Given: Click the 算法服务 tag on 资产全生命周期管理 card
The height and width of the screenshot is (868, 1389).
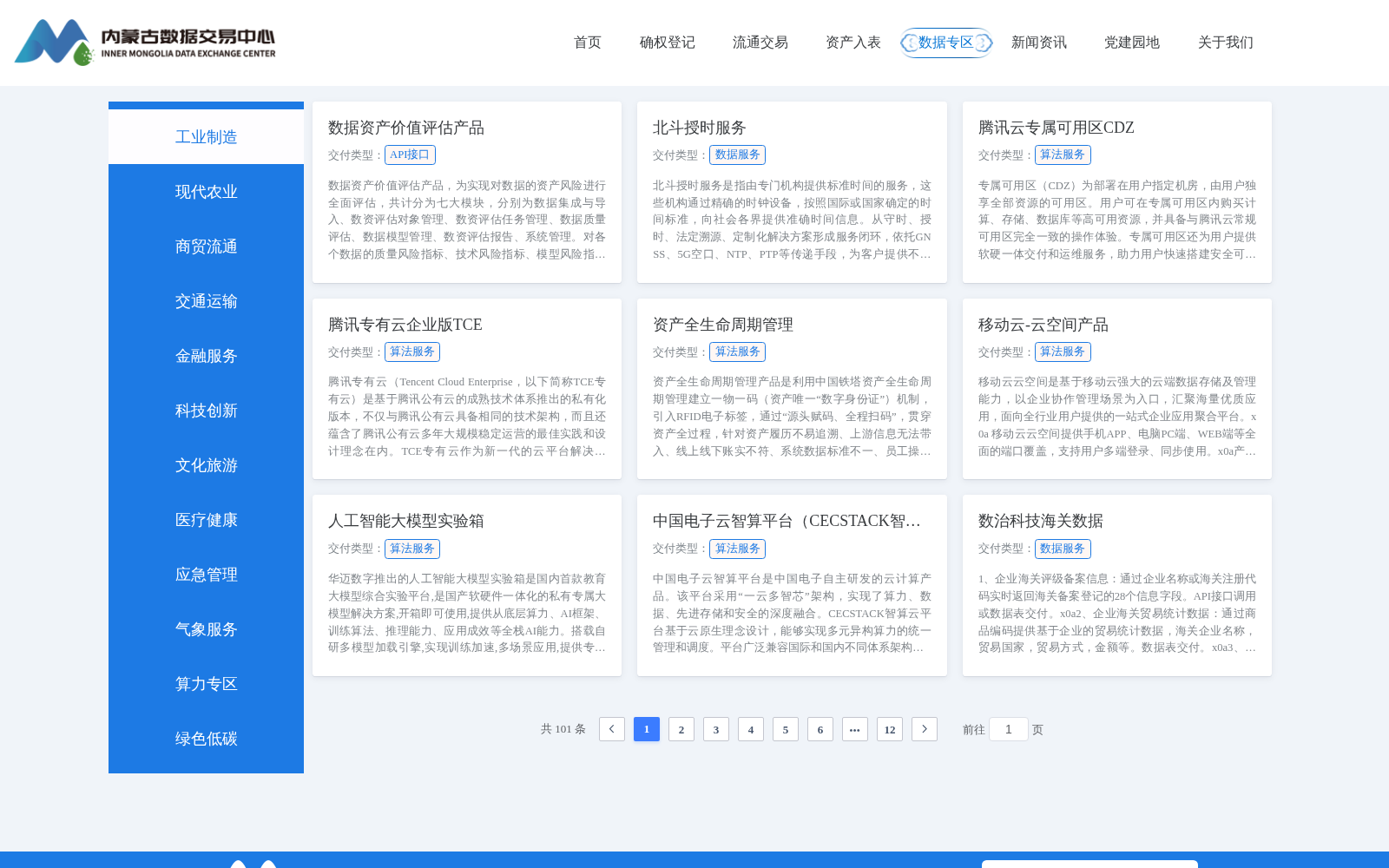Looking at the screenshot, I should pos(738,352).
